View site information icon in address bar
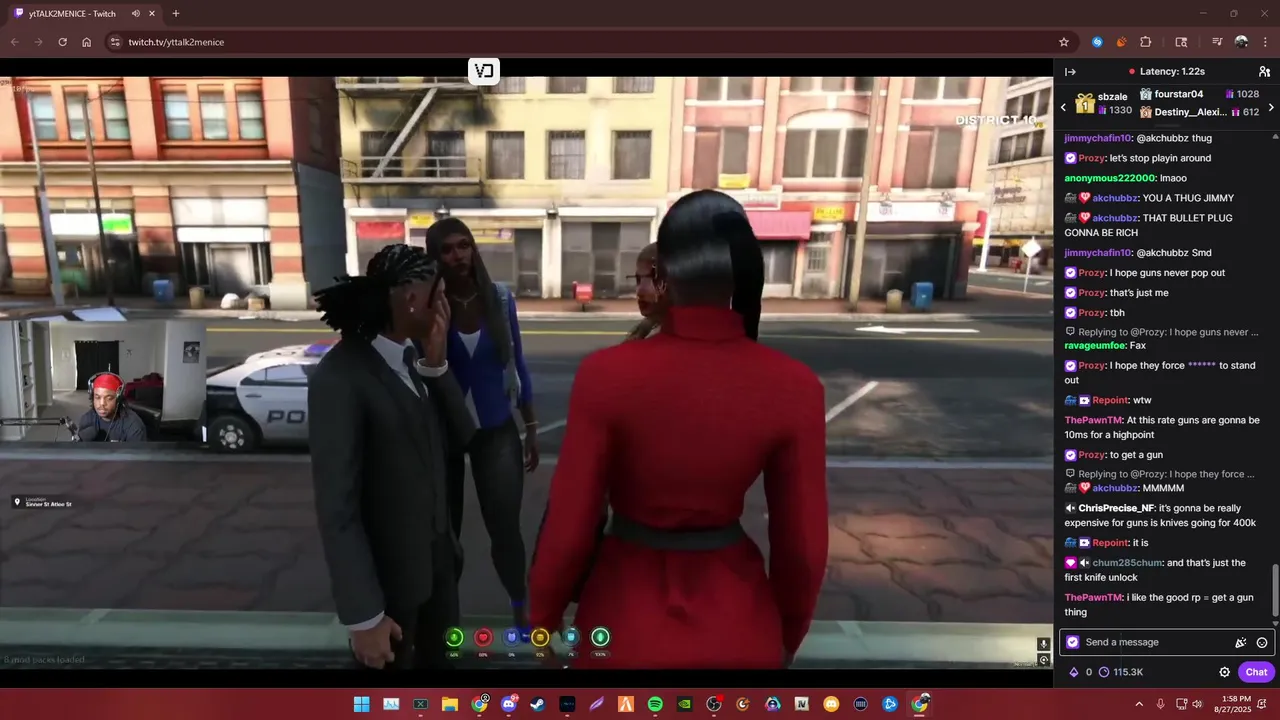 click(115, 42)
